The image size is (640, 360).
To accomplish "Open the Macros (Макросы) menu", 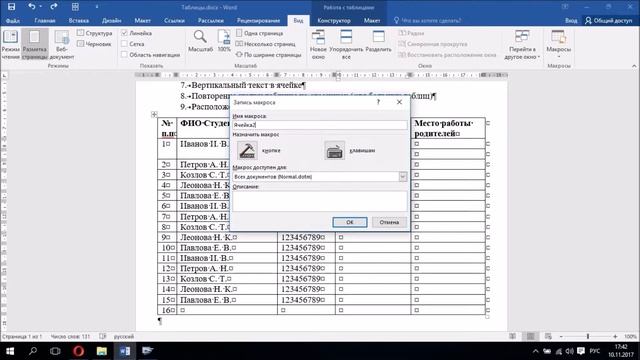I will [x=558, y=43].
